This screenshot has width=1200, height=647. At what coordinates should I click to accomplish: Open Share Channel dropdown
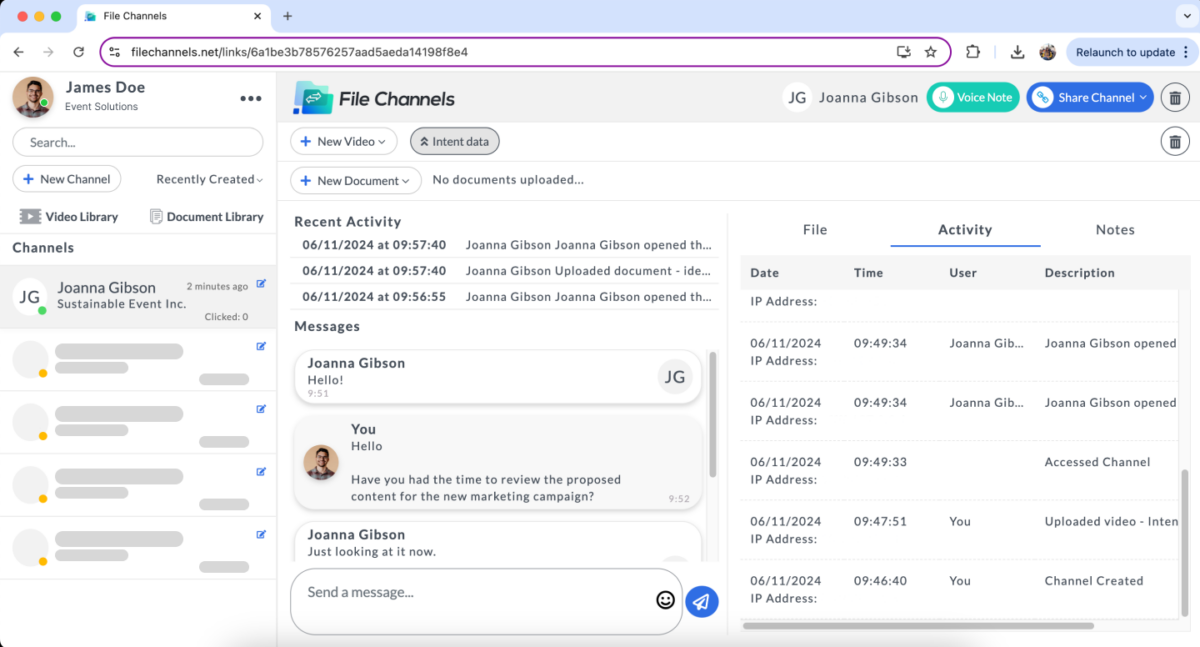pyautogui.click(x=1090, y=97)
